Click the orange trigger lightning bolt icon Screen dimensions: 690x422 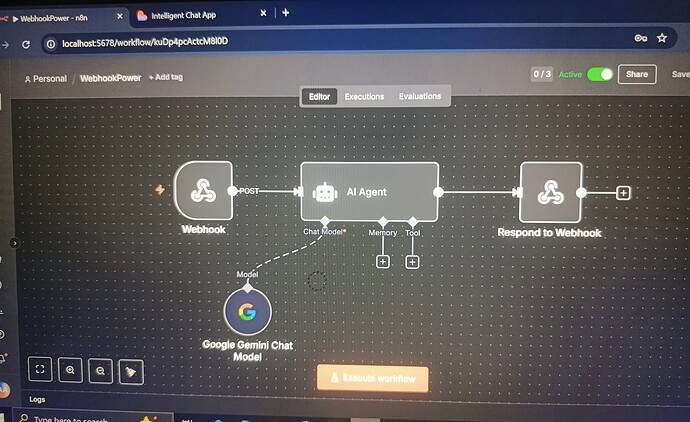pyautogui.click(x=160, y=190)
